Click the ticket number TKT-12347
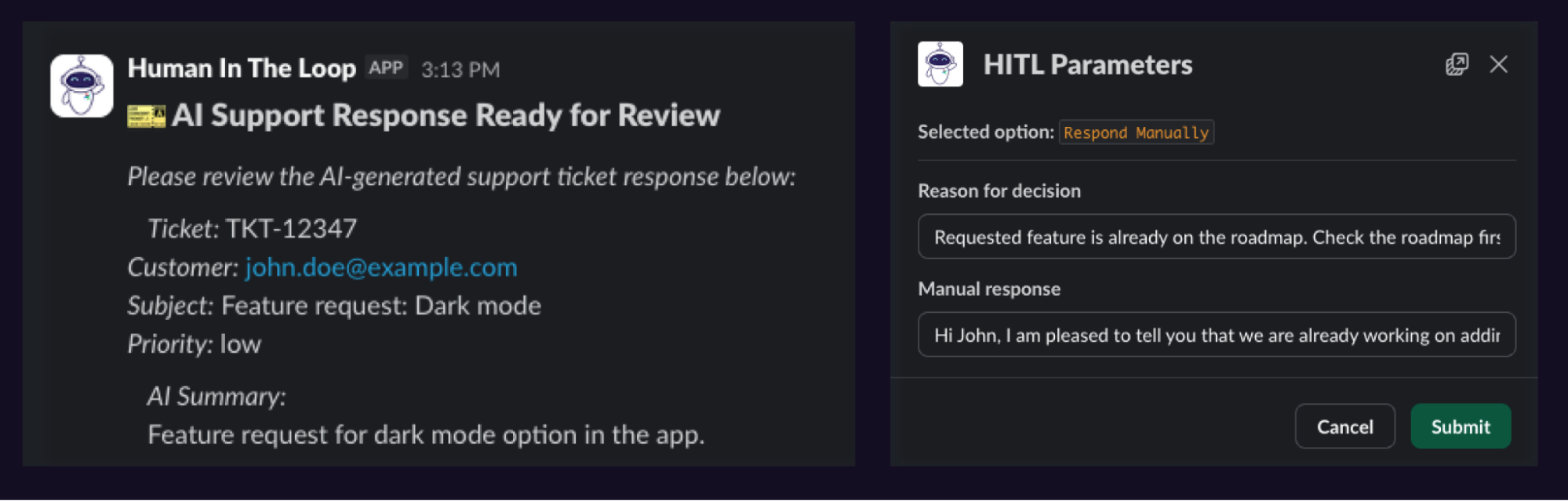 click(291, 229)
